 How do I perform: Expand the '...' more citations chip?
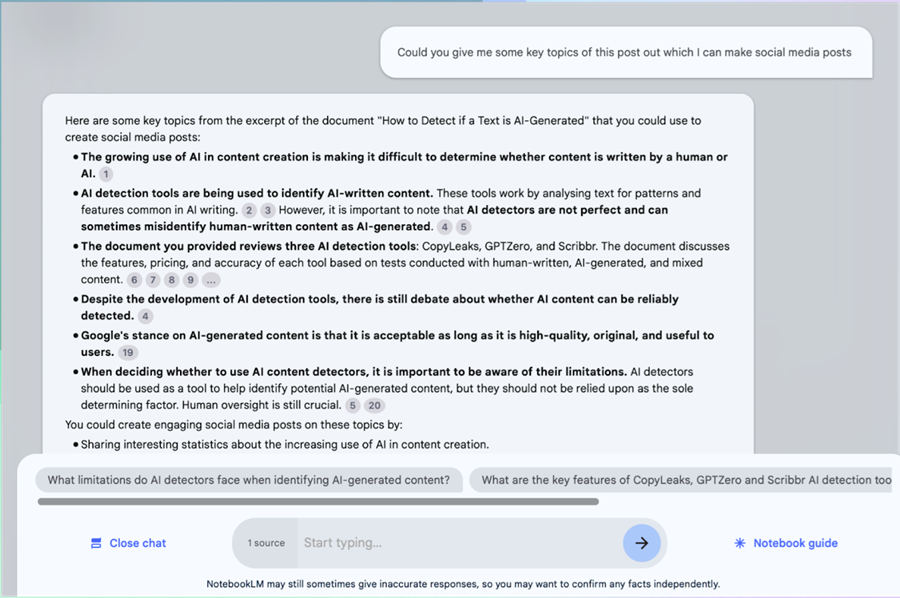pyautogui.click(x=211, y=280)
